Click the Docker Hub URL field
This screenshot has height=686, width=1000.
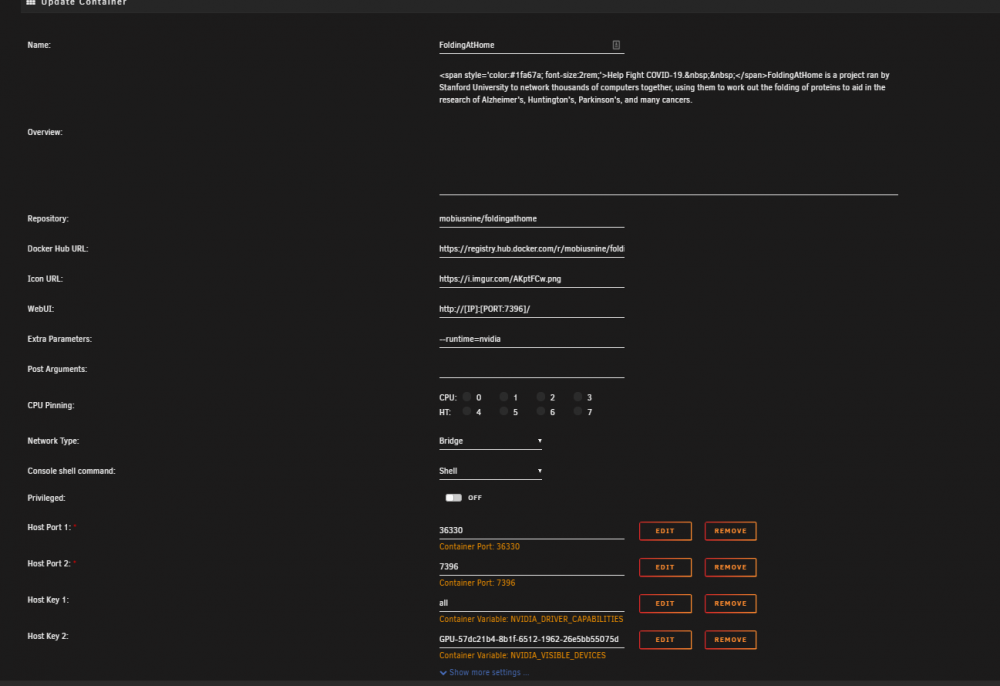[x=531, y=249]
